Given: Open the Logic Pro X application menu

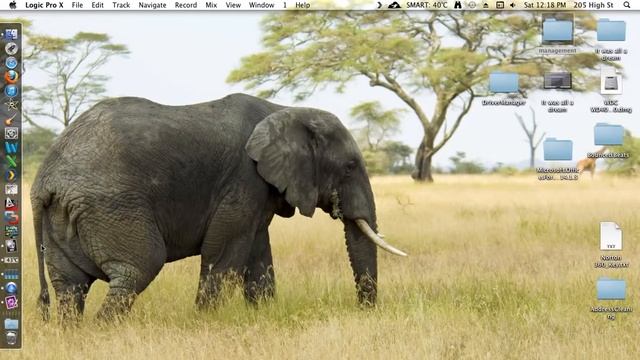Looking at the screenshot, I should (x=44, y=5).
